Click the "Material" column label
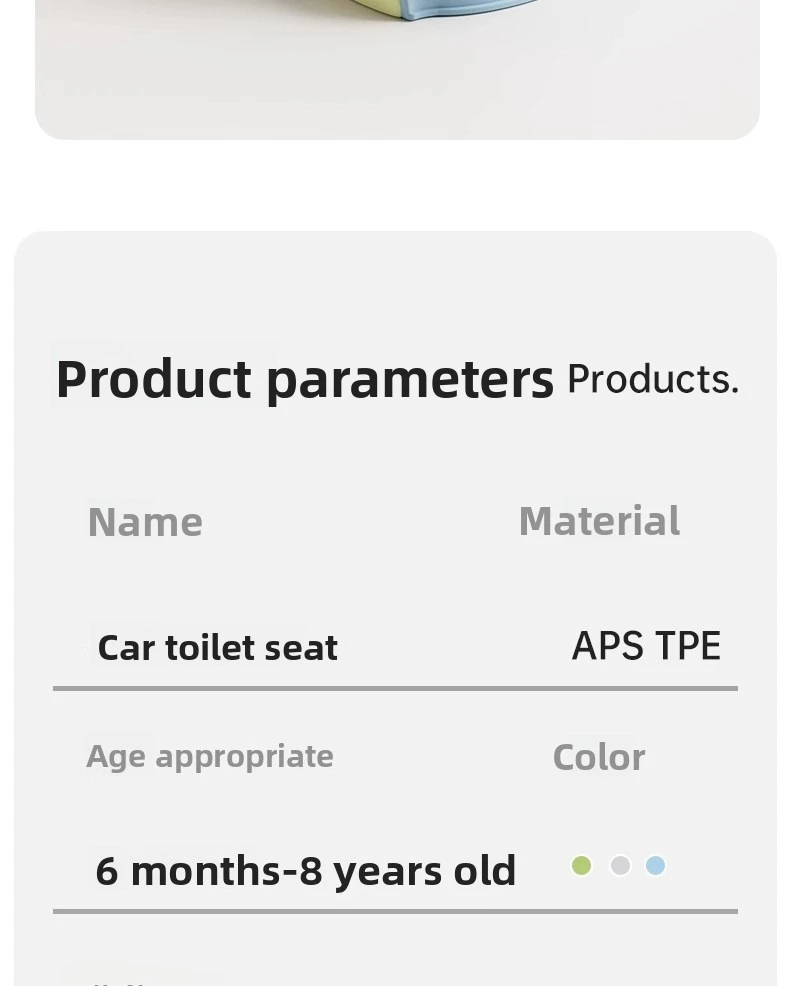Screen dimensions: 790x986 tap(599, 521)
